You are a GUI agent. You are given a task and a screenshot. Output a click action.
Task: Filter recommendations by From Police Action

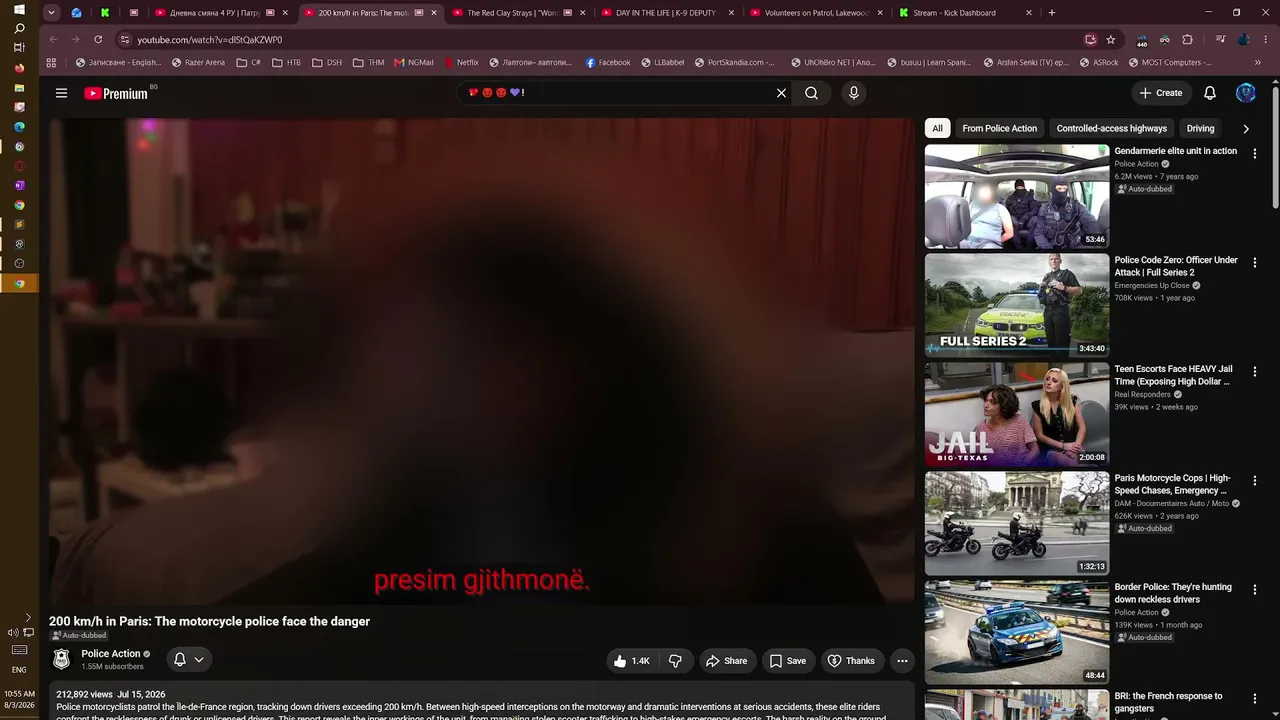[x=999, y=128]
